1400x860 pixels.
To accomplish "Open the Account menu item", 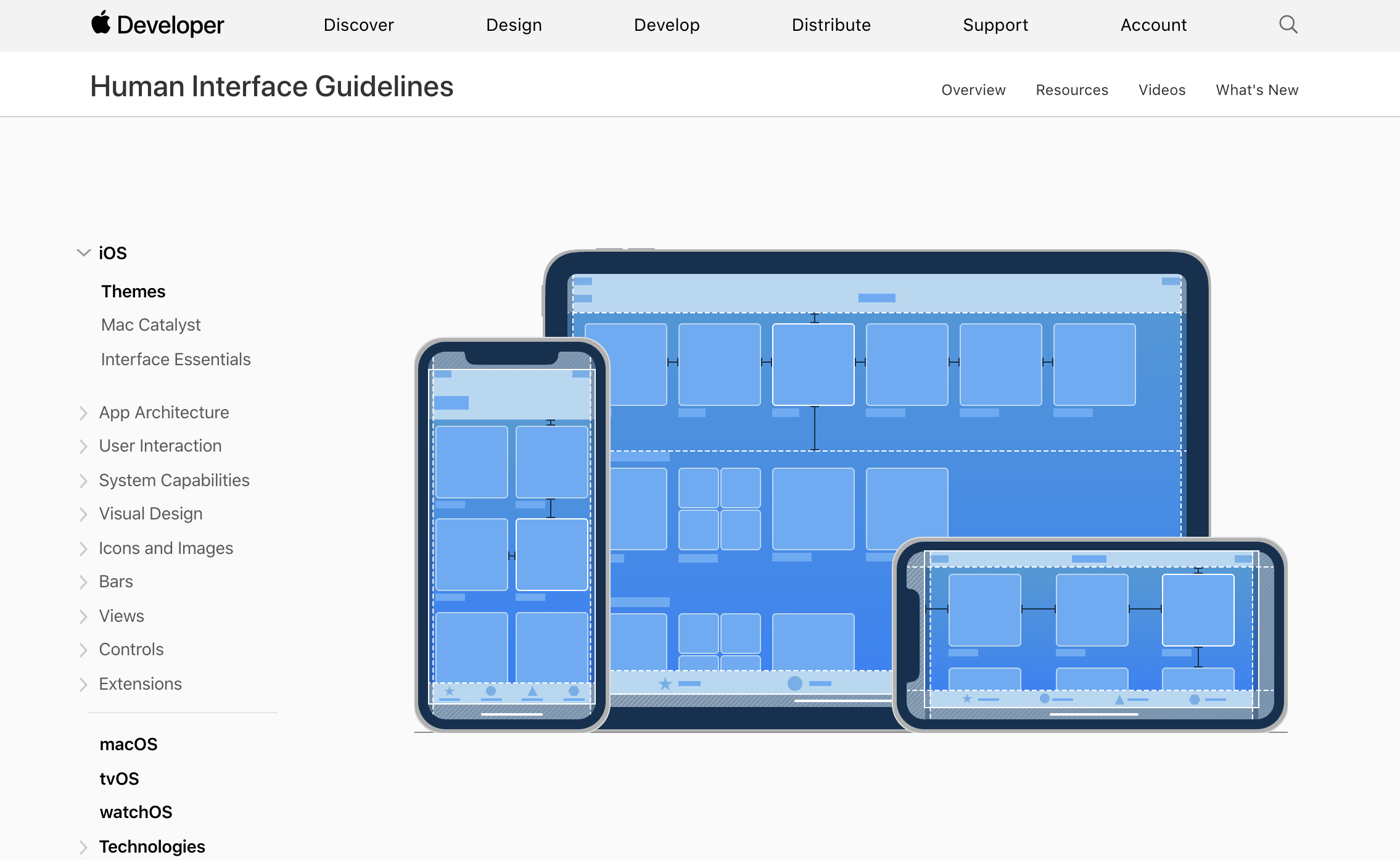I will [x=1153, y=25].
